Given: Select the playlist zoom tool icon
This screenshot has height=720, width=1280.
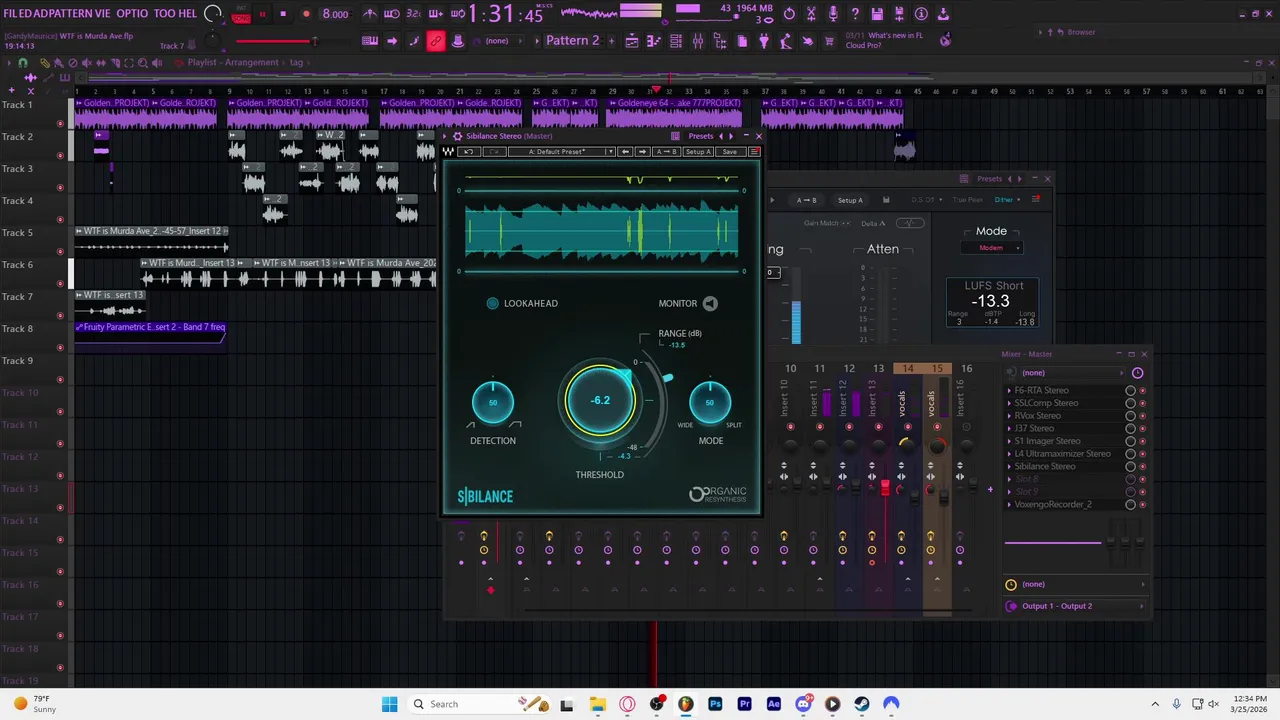Looking at the screenshot, I should (143, 62).
